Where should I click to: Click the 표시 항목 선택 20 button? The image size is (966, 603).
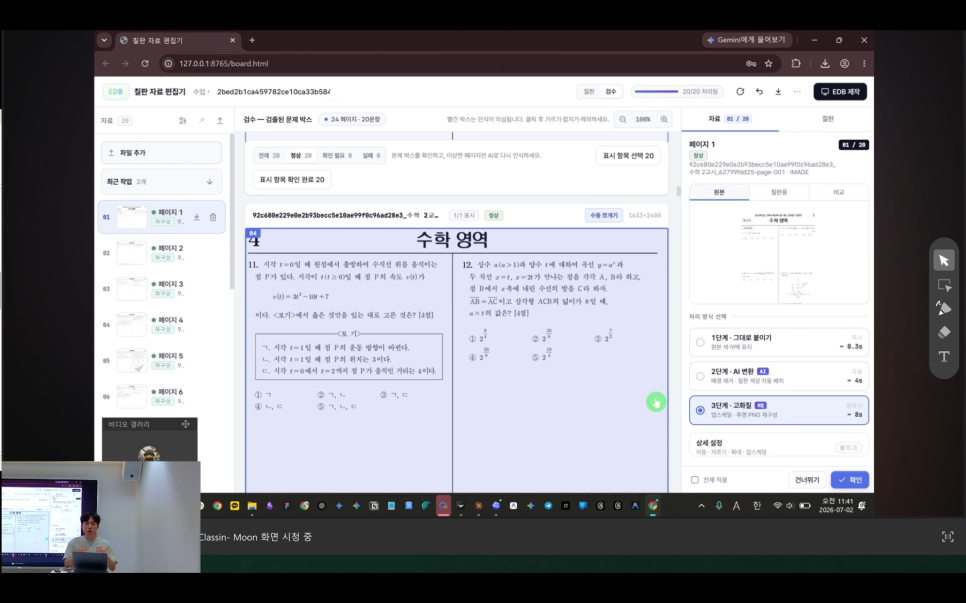[x=628, y=156]
